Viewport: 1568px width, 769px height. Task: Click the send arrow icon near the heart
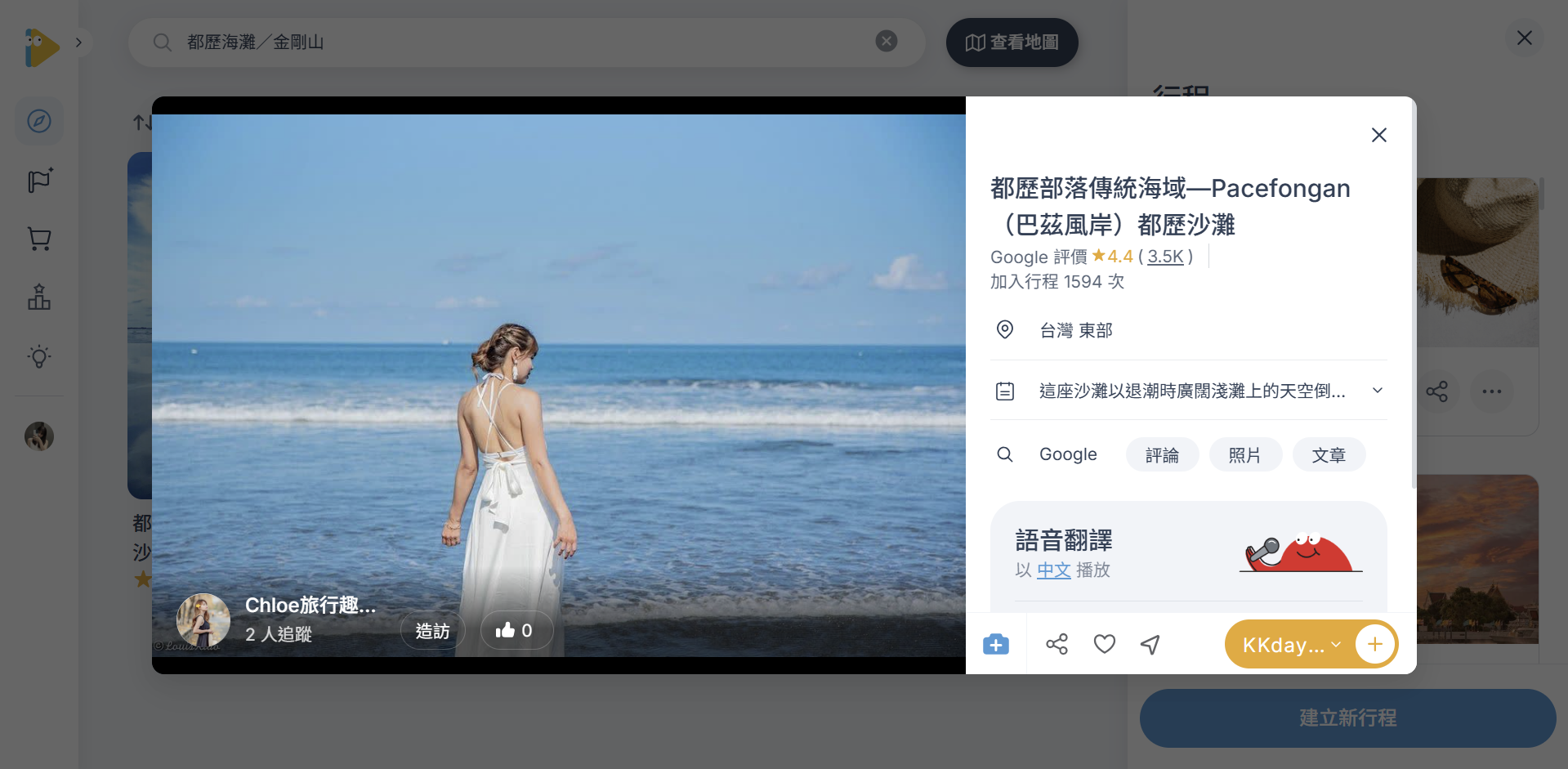(1150, 644)
